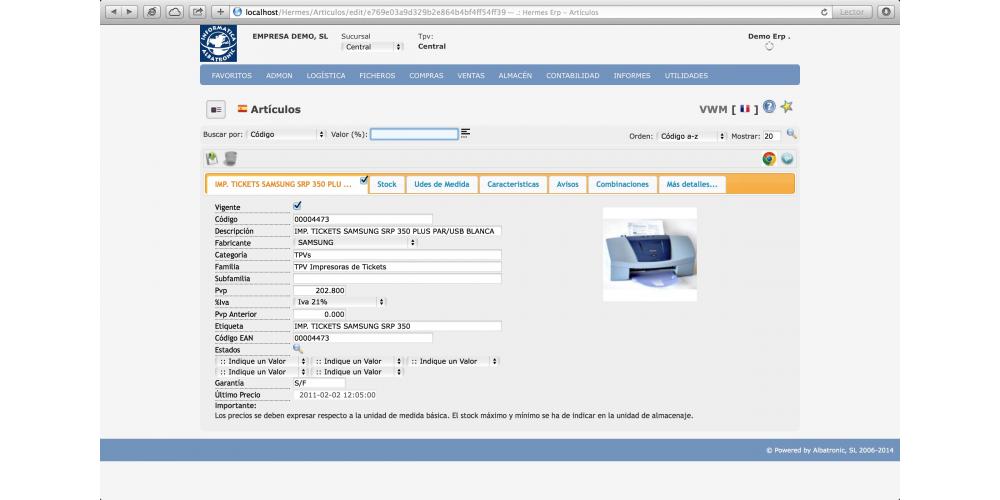Viewport: 1000px width, 500px height.
Task: Run search with top-right magnifier icon
Action: click(791, 134)
